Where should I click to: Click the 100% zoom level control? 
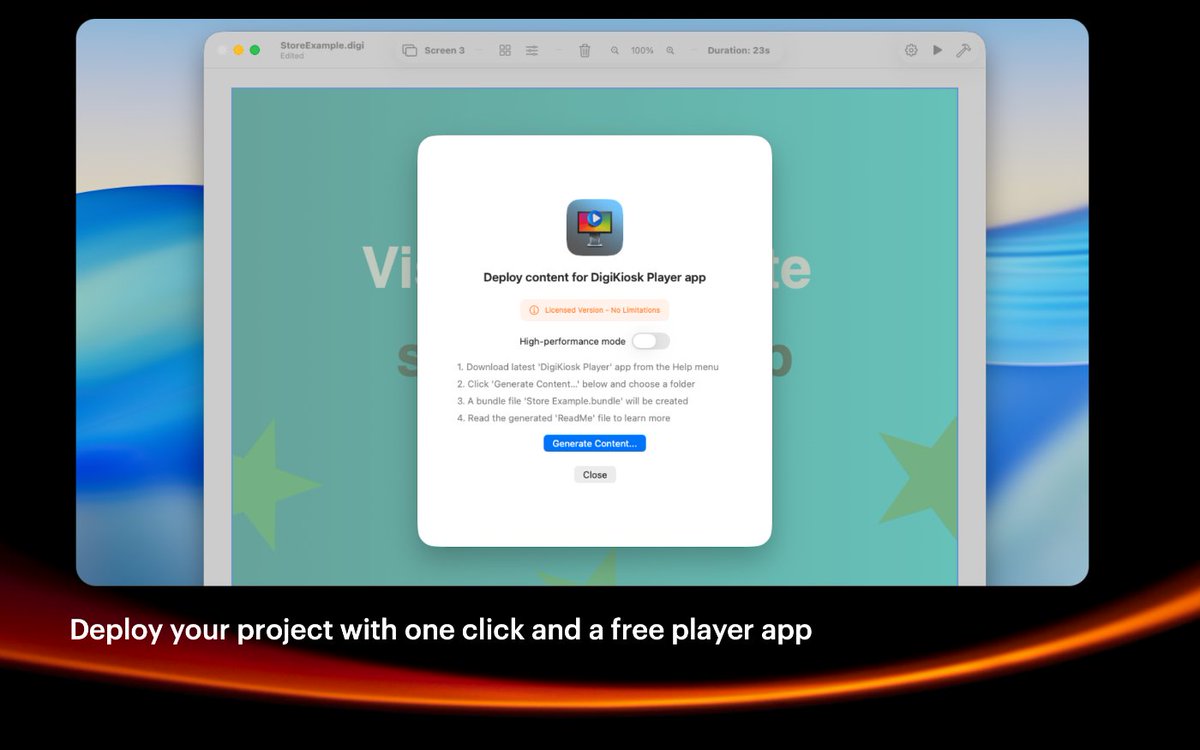(642, 49)
